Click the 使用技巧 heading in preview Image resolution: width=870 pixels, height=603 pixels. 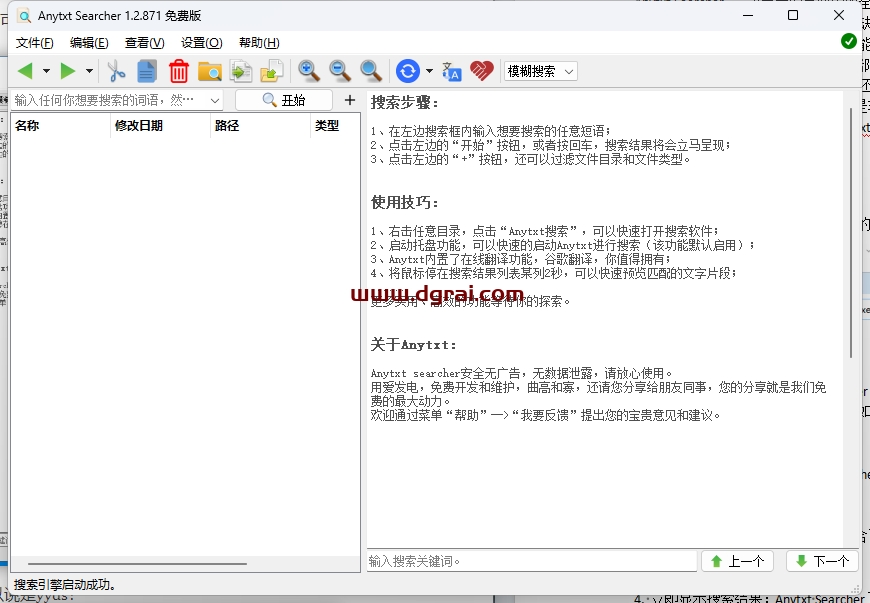[x=404, y=202]
